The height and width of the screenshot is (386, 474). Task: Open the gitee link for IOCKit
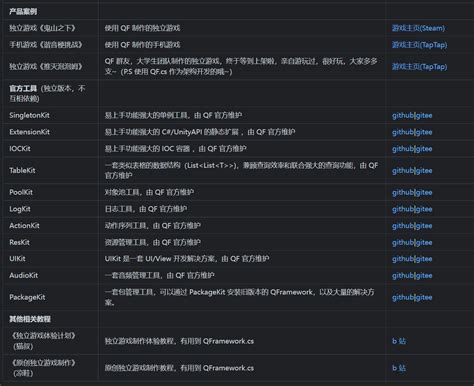(x=424, y=149)
